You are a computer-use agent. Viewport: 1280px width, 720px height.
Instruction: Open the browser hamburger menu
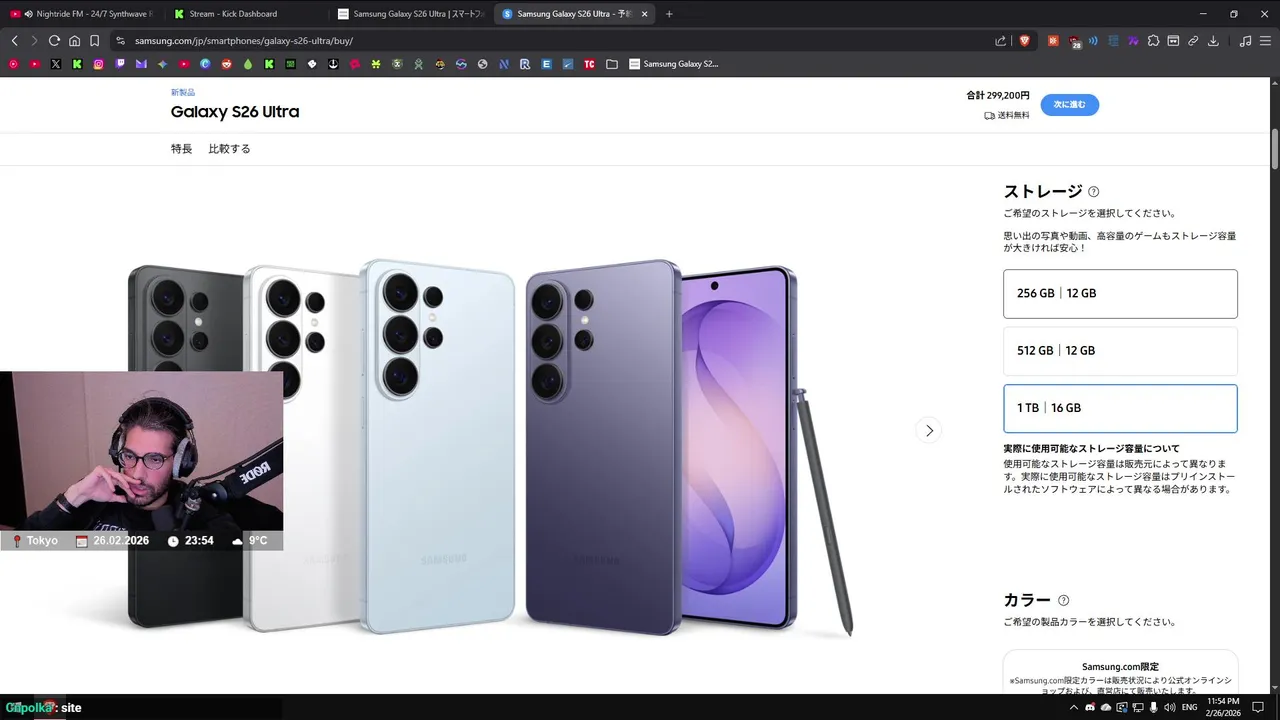1265,41
